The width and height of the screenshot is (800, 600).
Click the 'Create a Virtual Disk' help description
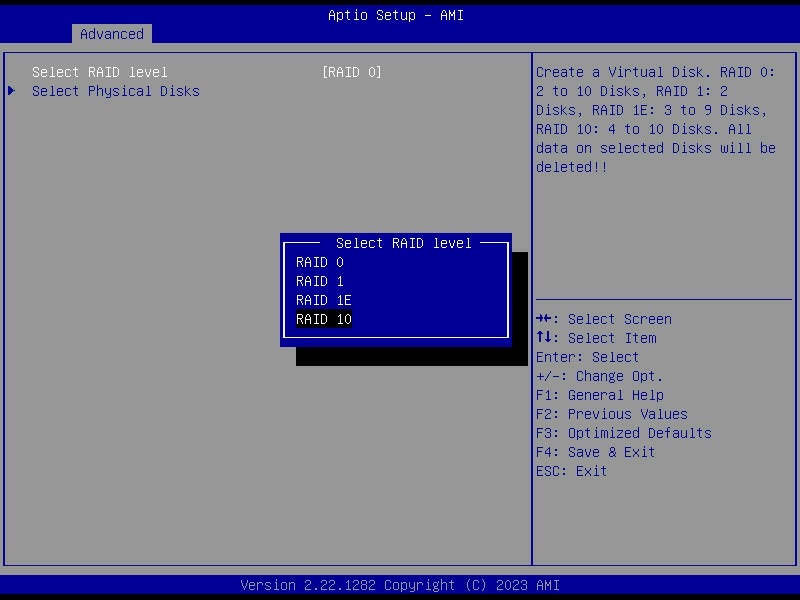click(x=656, y=119)
